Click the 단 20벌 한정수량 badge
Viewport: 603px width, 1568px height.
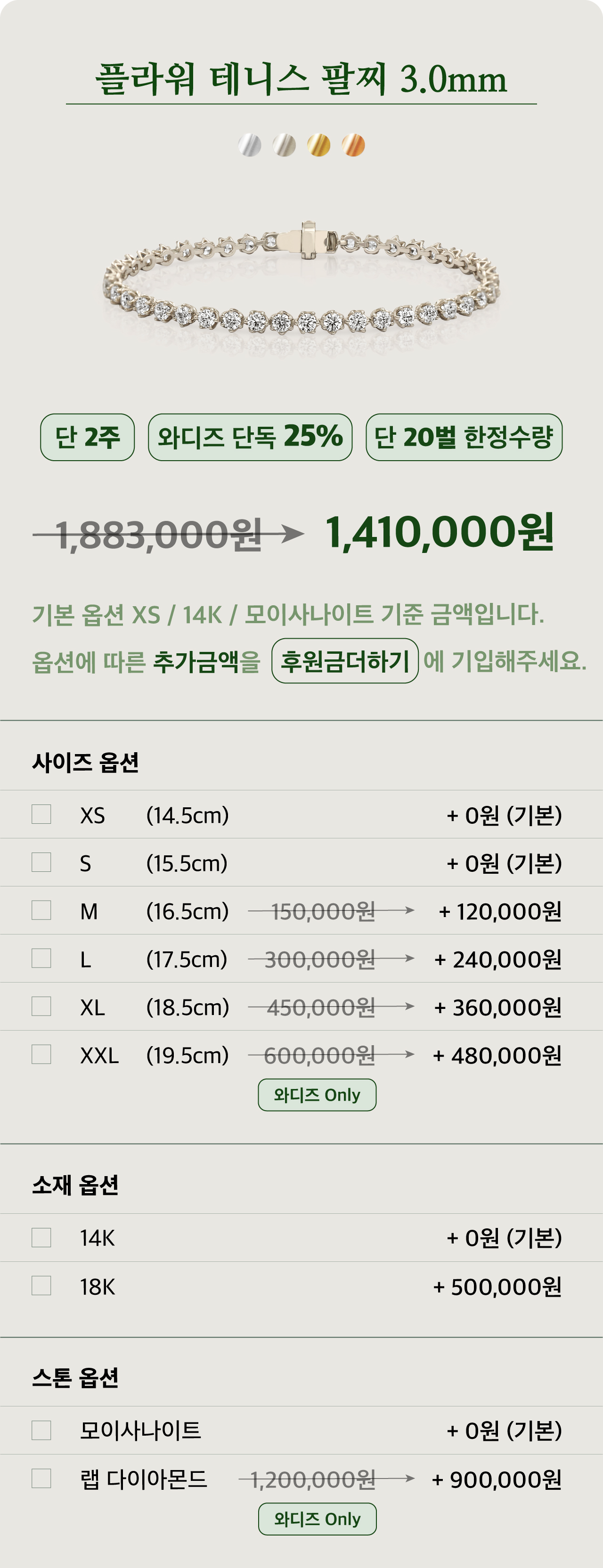pyautogui.click(x=464, y=437)
